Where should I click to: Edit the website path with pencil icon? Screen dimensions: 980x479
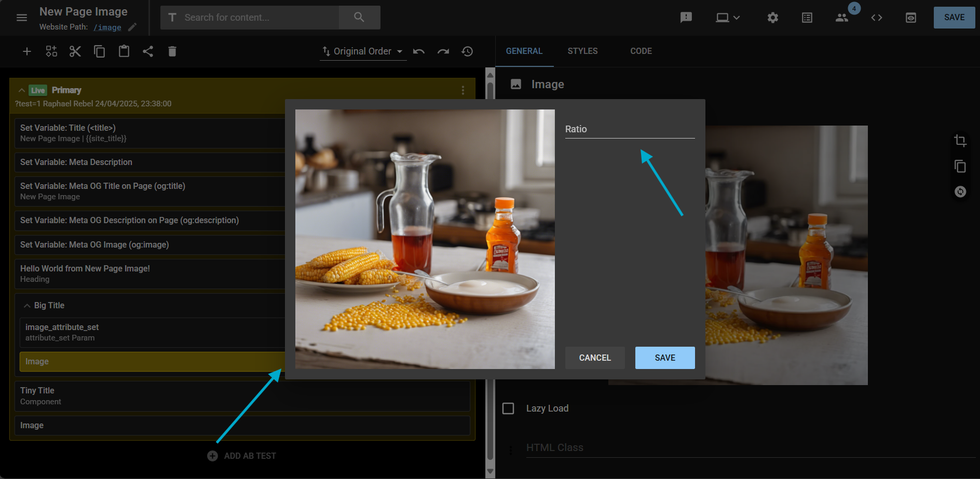pyautogui.click(x=132, y=28)
